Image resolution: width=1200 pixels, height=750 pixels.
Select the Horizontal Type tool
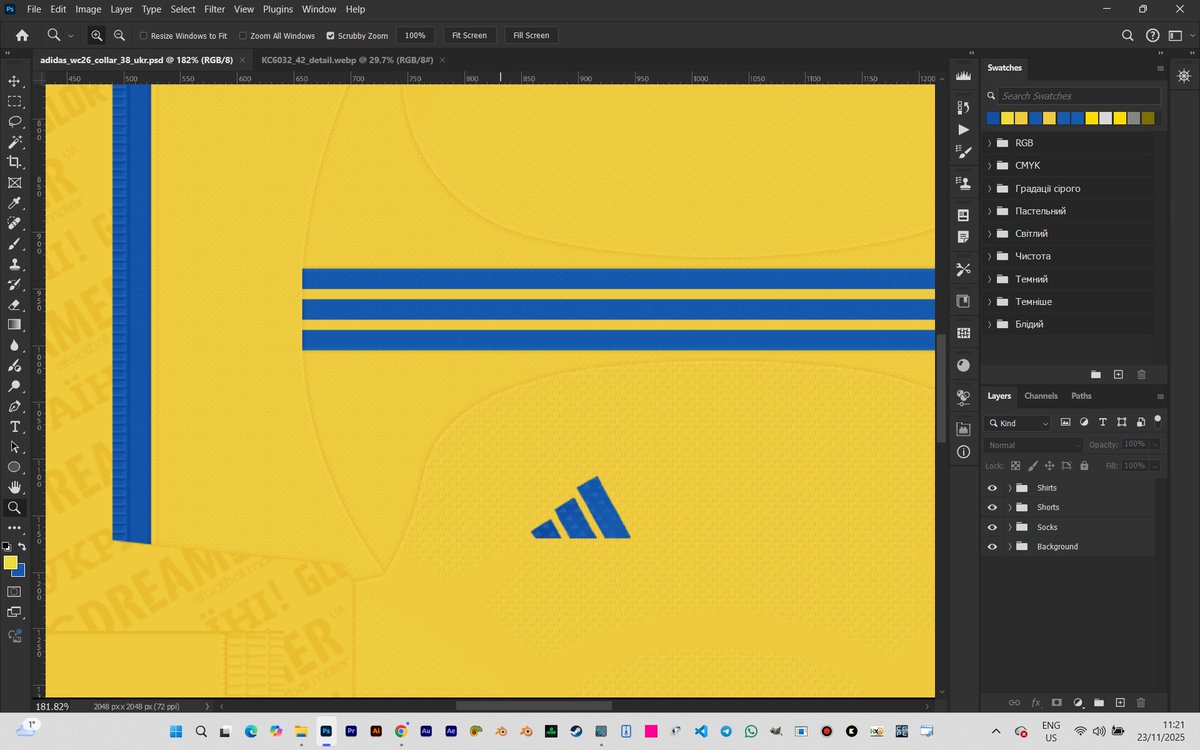(14, 427)
